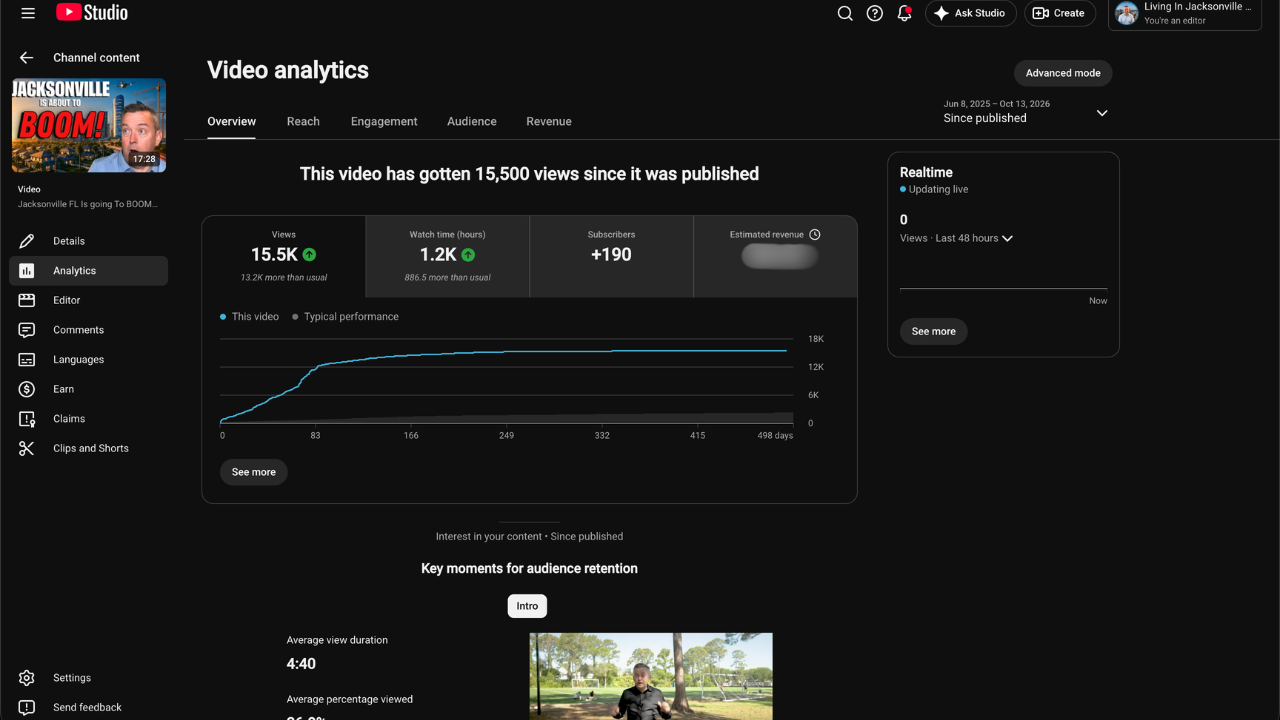Switch to the Audience tab
Screen dimensions: 1280x720
click(472, 121)
